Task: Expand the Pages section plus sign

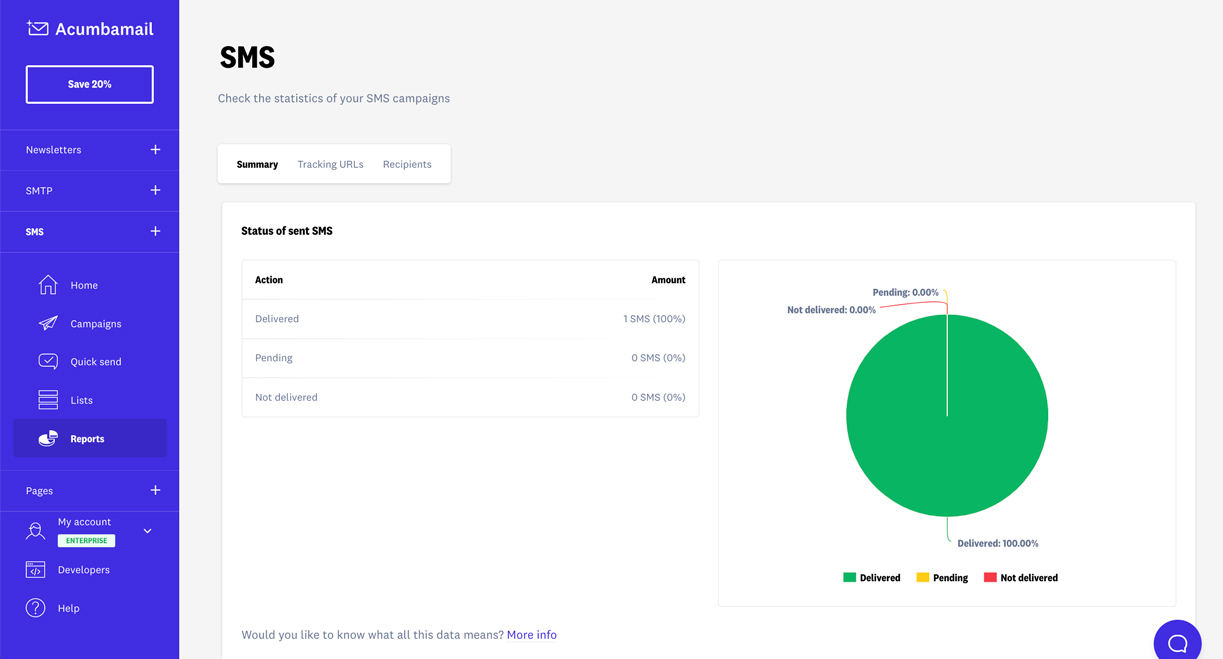Action: (155, 491)
